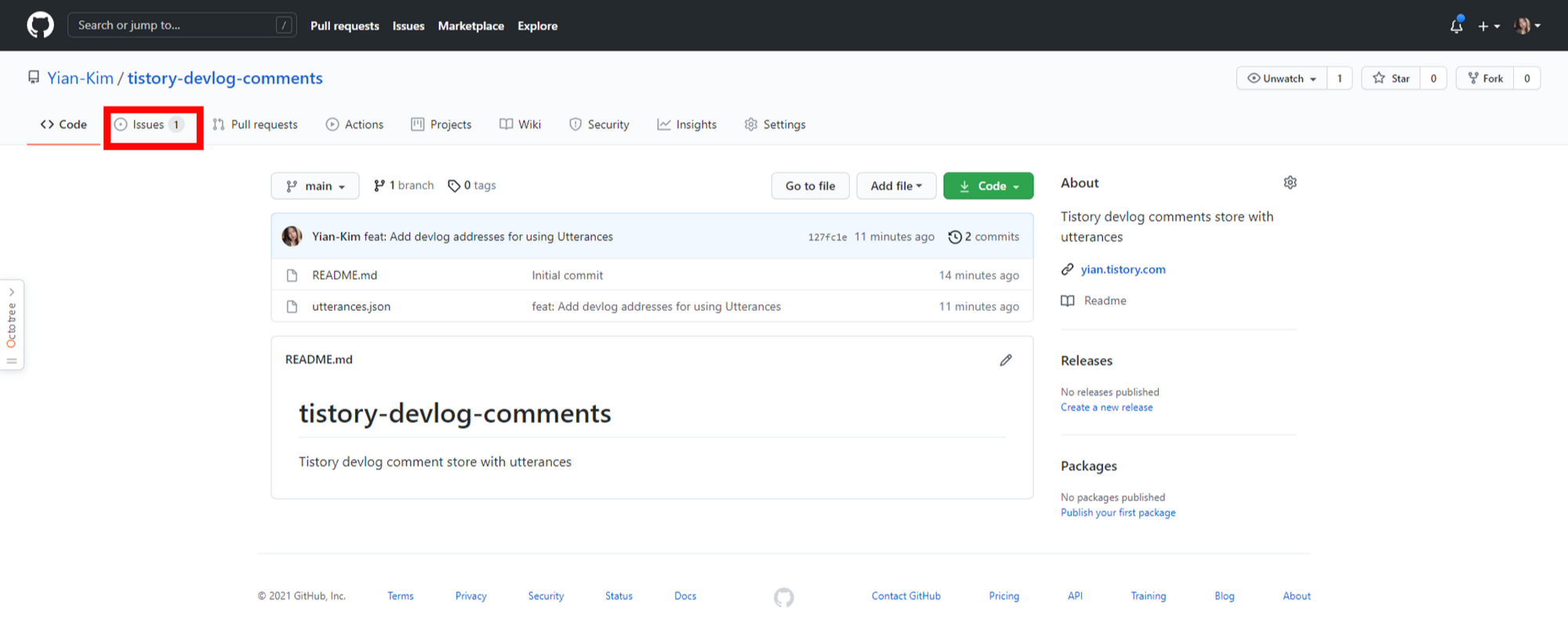Open the Docs footer link
Viewport: 1568px width, 622px height.
[685, 596]
